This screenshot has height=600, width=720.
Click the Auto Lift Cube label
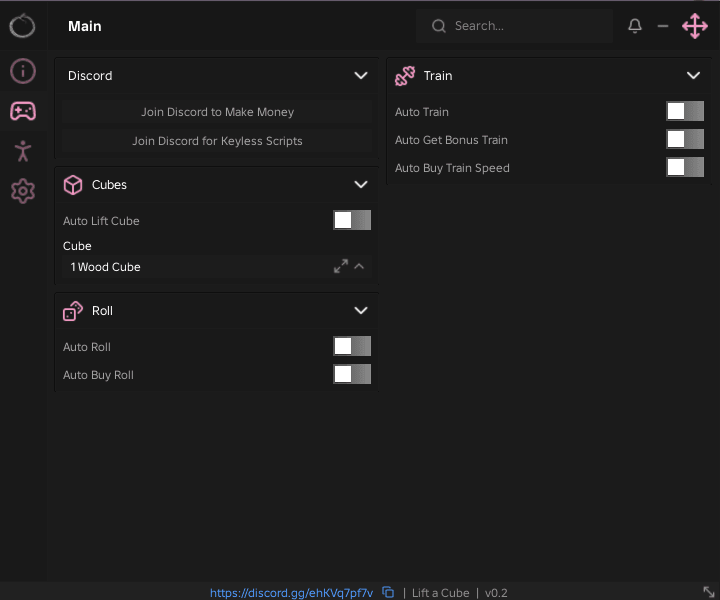(101, 221)
